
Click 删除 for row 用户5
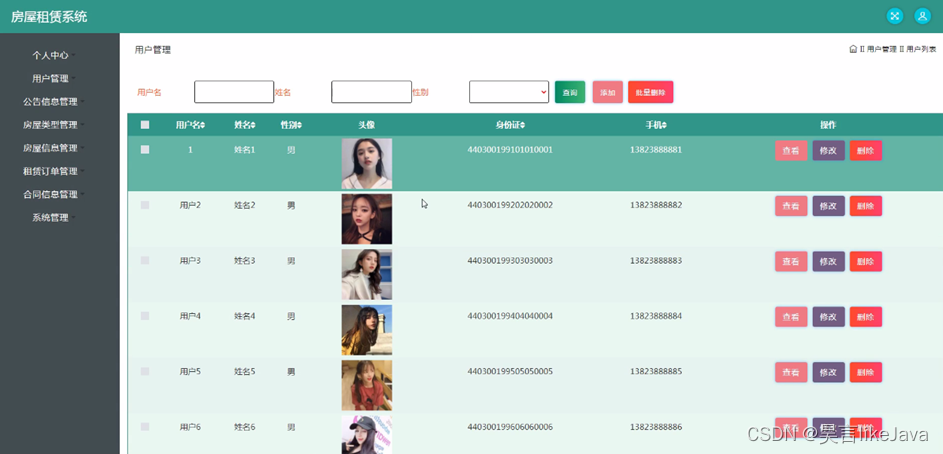tap(865, 372)
